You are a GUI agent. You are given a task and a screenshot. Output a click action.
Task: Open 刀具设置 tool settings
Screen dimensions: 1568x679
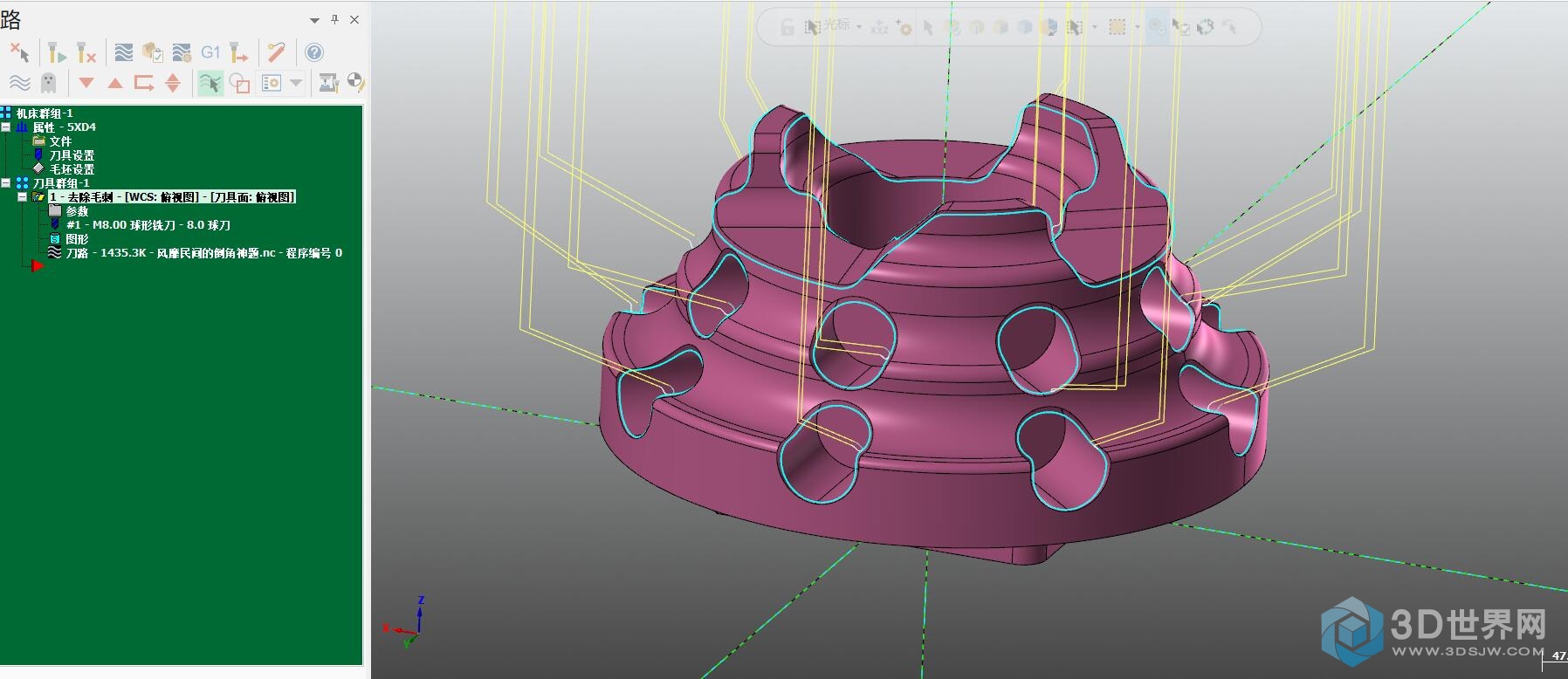pos(72,155)
